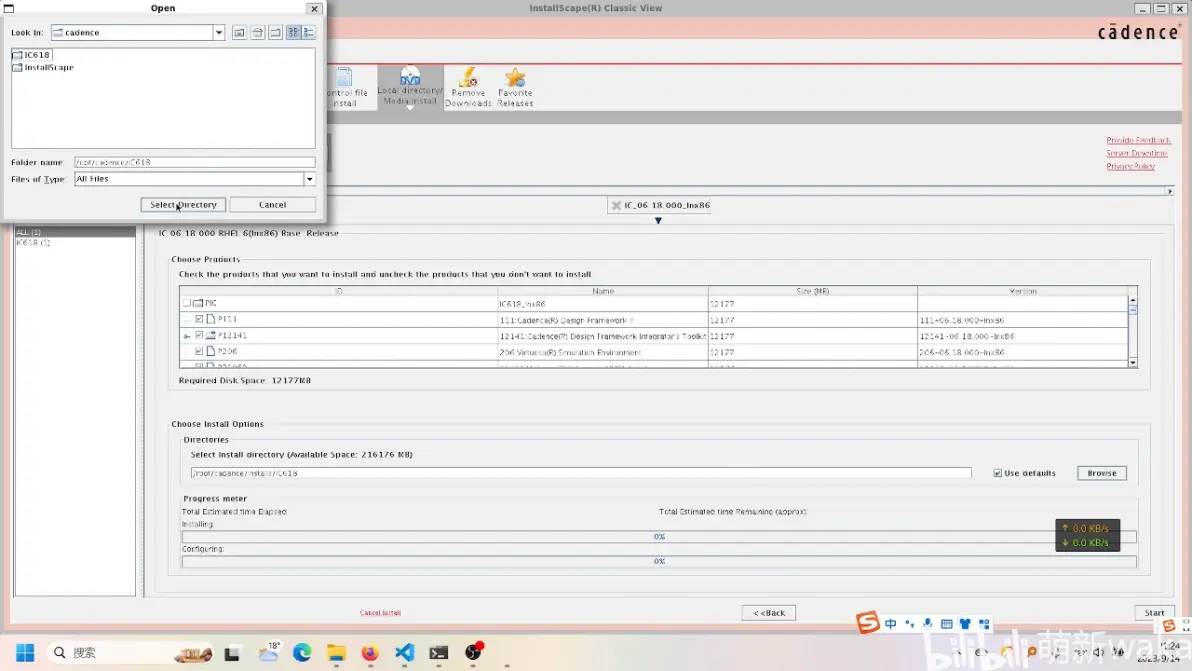Open the terminal app from taskbar
The image size is (1192, 671).
pyautogui.click(x=439, y=653)
